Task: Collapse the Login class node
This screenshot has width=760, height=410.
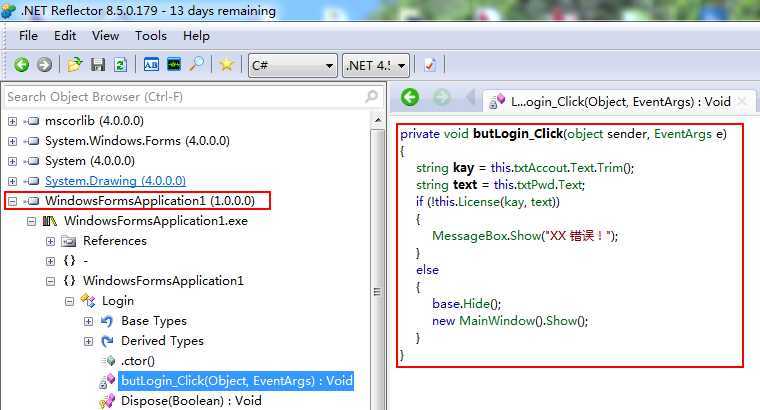Action: [69, 301]
